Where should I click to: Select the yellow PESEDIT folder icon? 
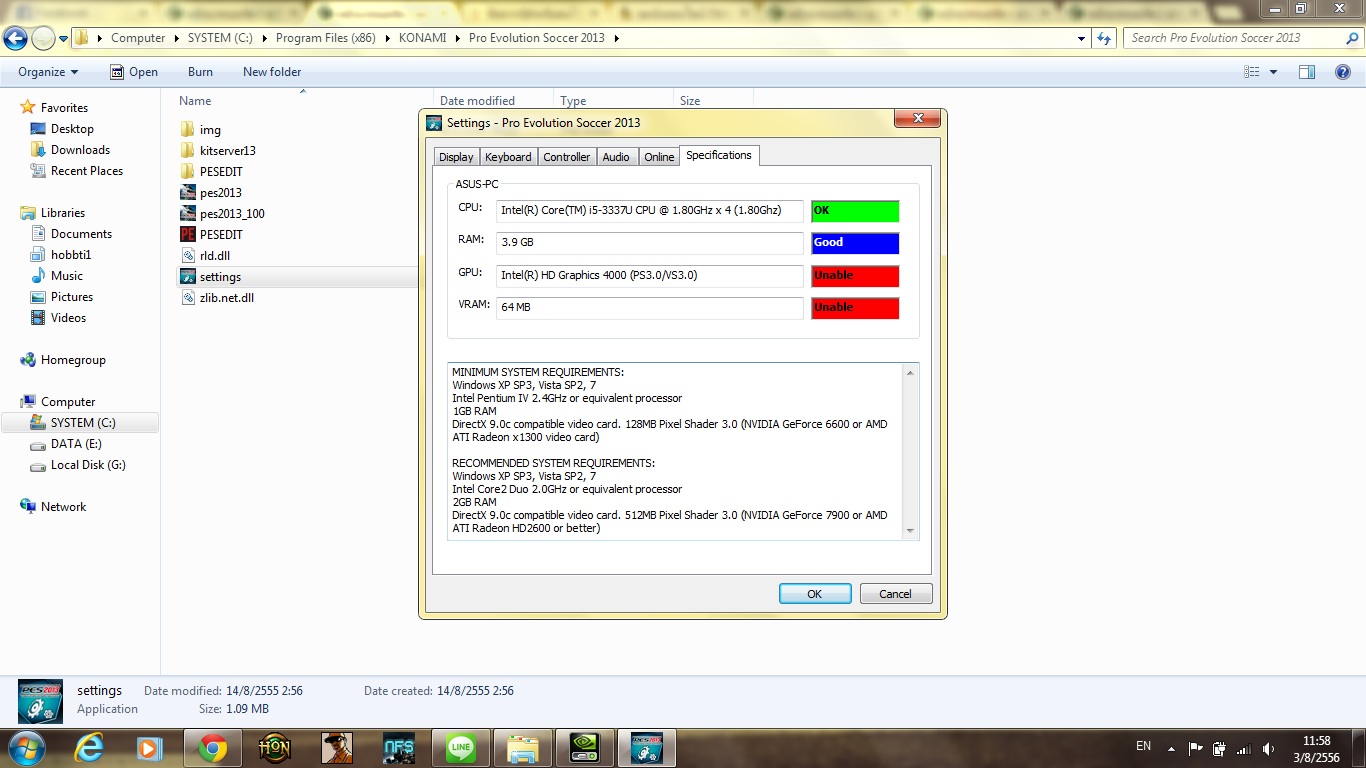tap(187, 172)
